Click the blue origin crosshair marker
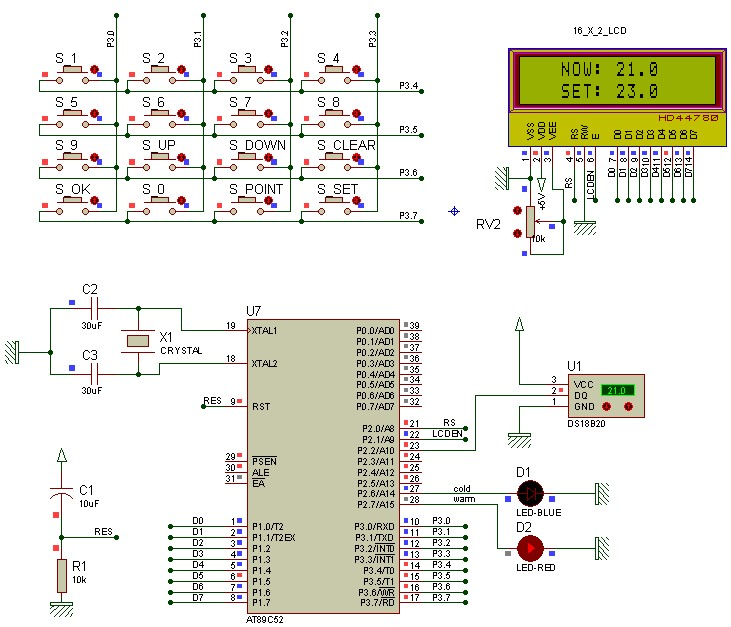Screen dimensions: 731x627 [454, 211]
